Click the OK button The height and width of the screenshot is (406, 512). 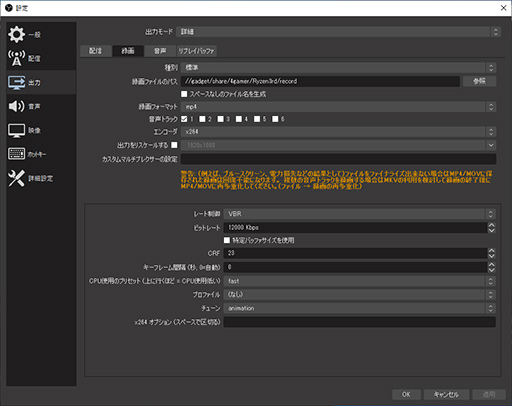coord(406,394)
